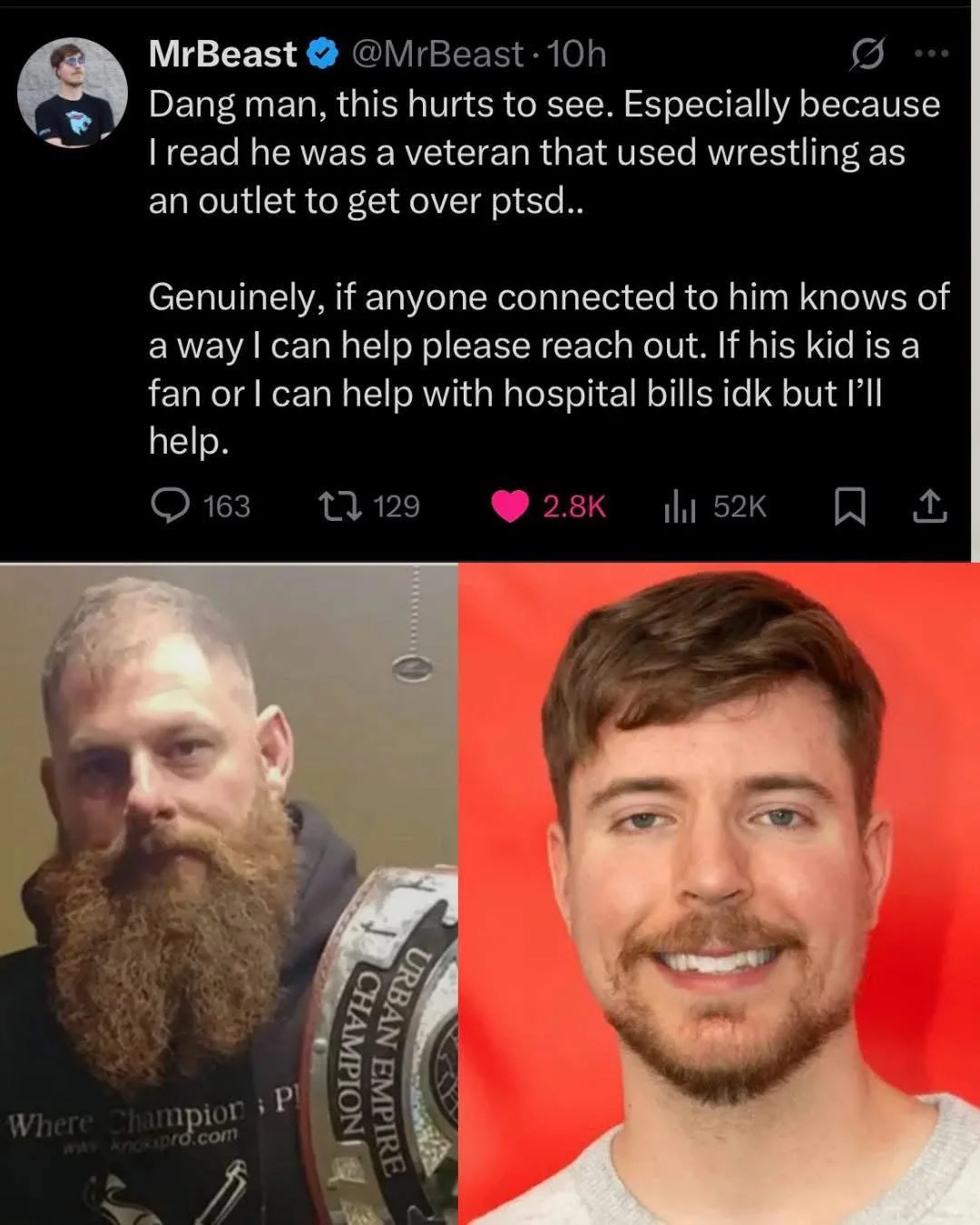Tap the retweet arrows icon
This screenshot has width=980, height=1225.
pos(340,505)
